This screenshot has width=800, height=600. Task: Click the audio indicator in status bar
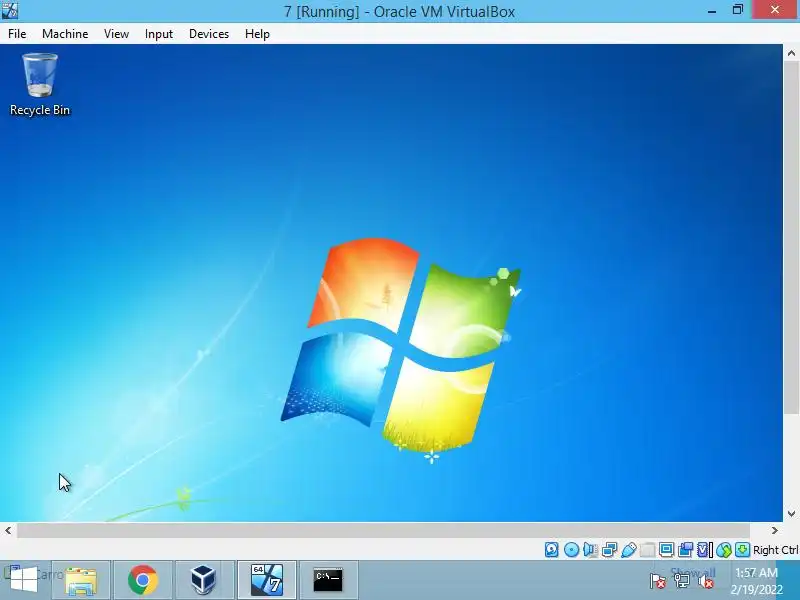tap(590, 549)
